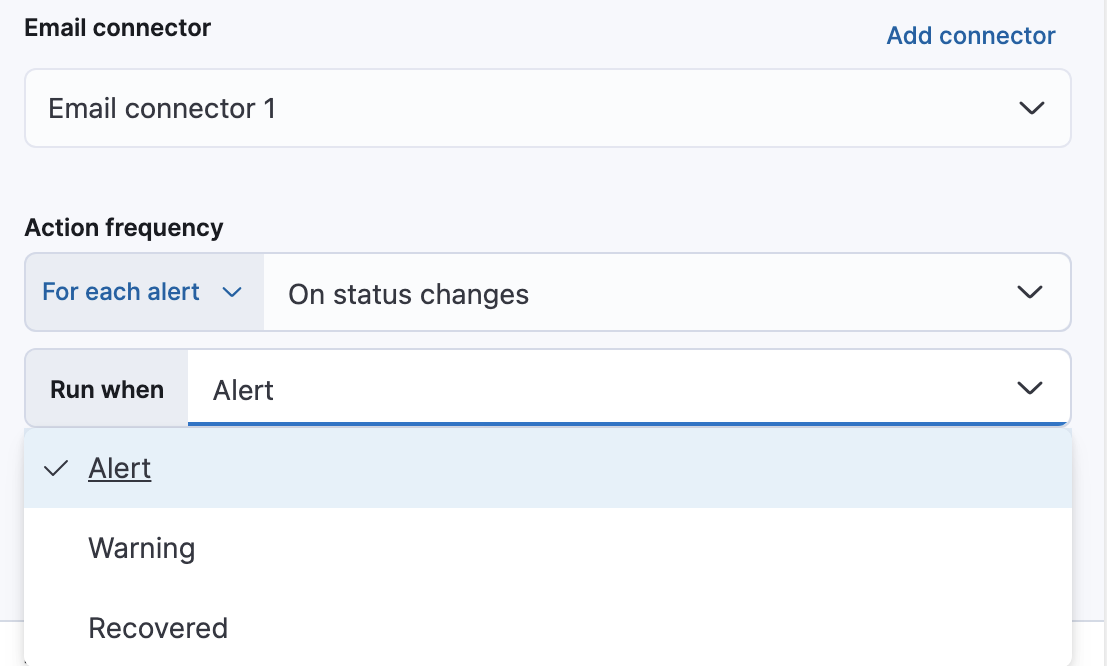
Task: Open the Email connector 1 selector
Action: (x=550, y=108)
